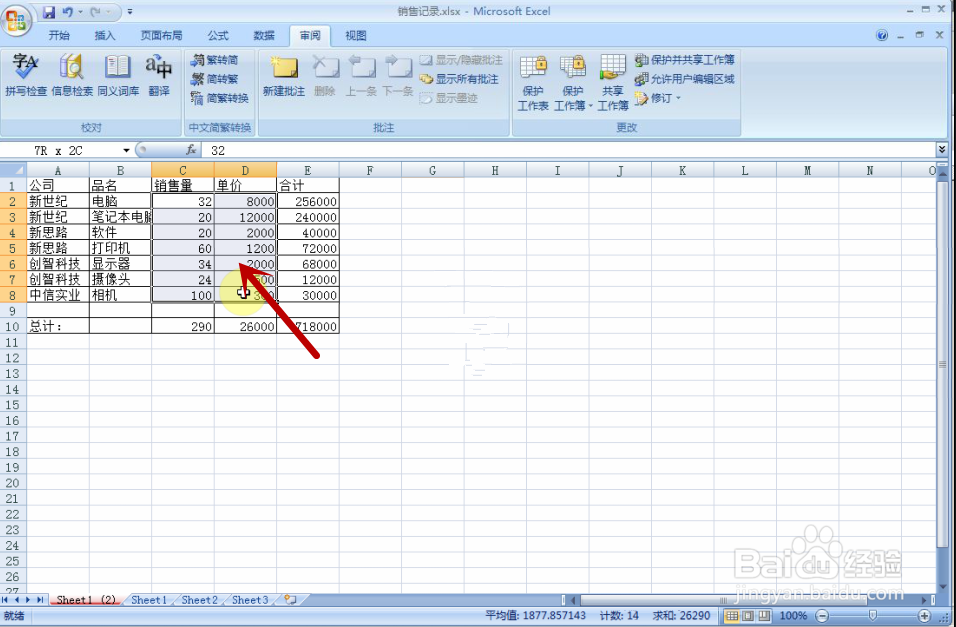Redo the last undone action
The height and width of the screenshot is (627, 956).
95,12
